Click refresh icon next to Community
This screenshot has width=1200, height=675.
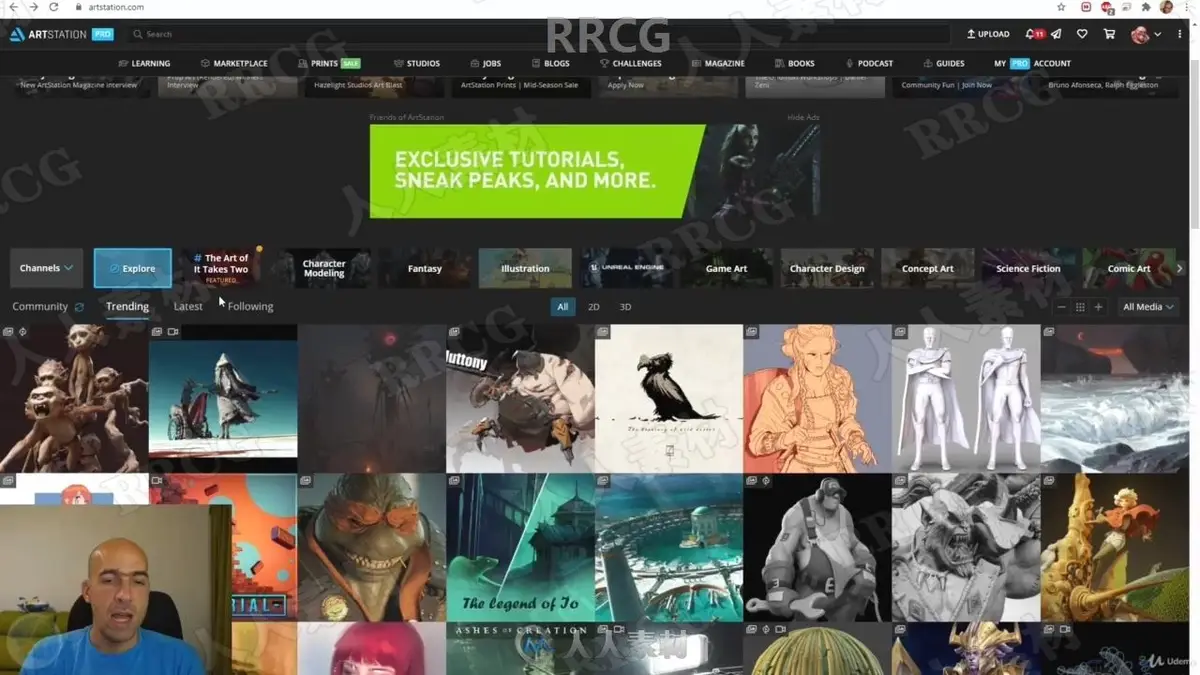pyautogui.click(x=79, y=307)
